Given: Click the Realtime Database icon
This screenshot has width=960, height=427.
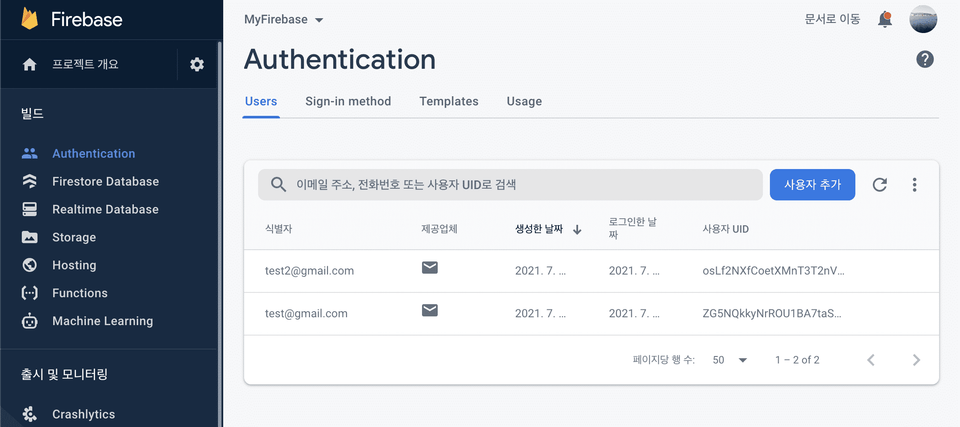Looking at the screenshot, I should click(x=29, y=210).
